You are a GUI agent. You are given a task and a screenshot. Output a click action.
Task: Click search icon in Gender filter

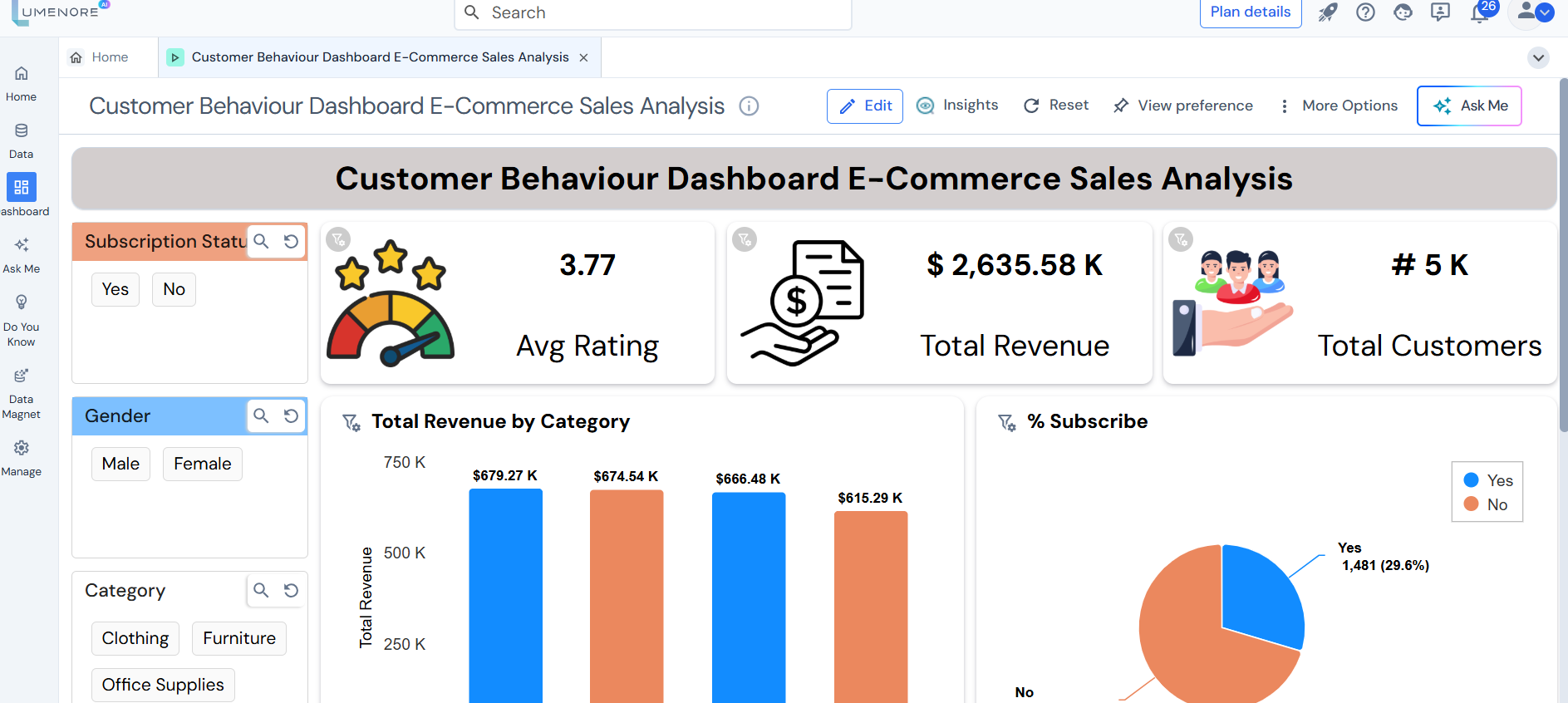tap(261, 415)
